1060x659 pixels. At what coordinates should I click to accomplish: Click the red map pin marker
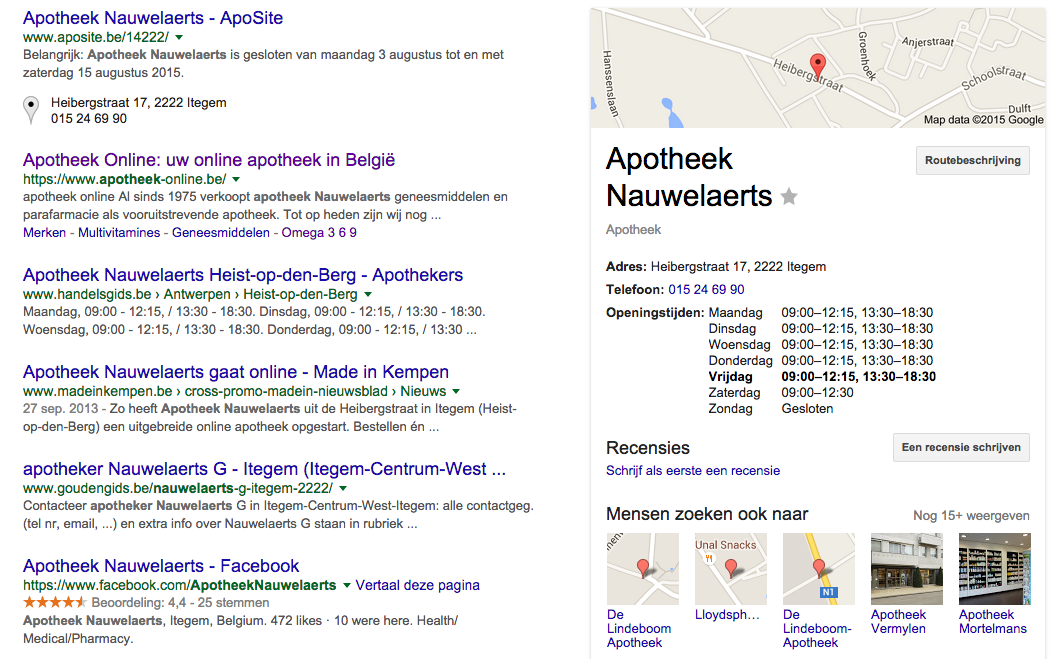coord(817,67)
